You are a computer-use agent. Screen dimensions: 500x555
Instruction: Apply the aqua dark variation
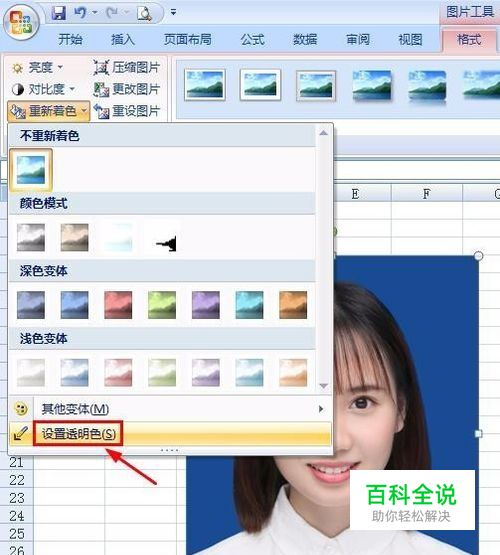(x=249, y=305)
